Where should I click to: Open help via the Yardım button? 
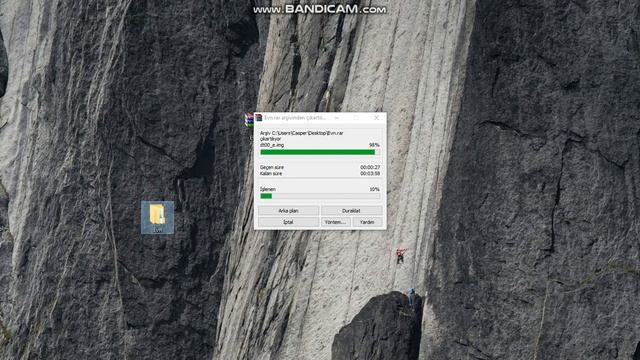point(367,222)
